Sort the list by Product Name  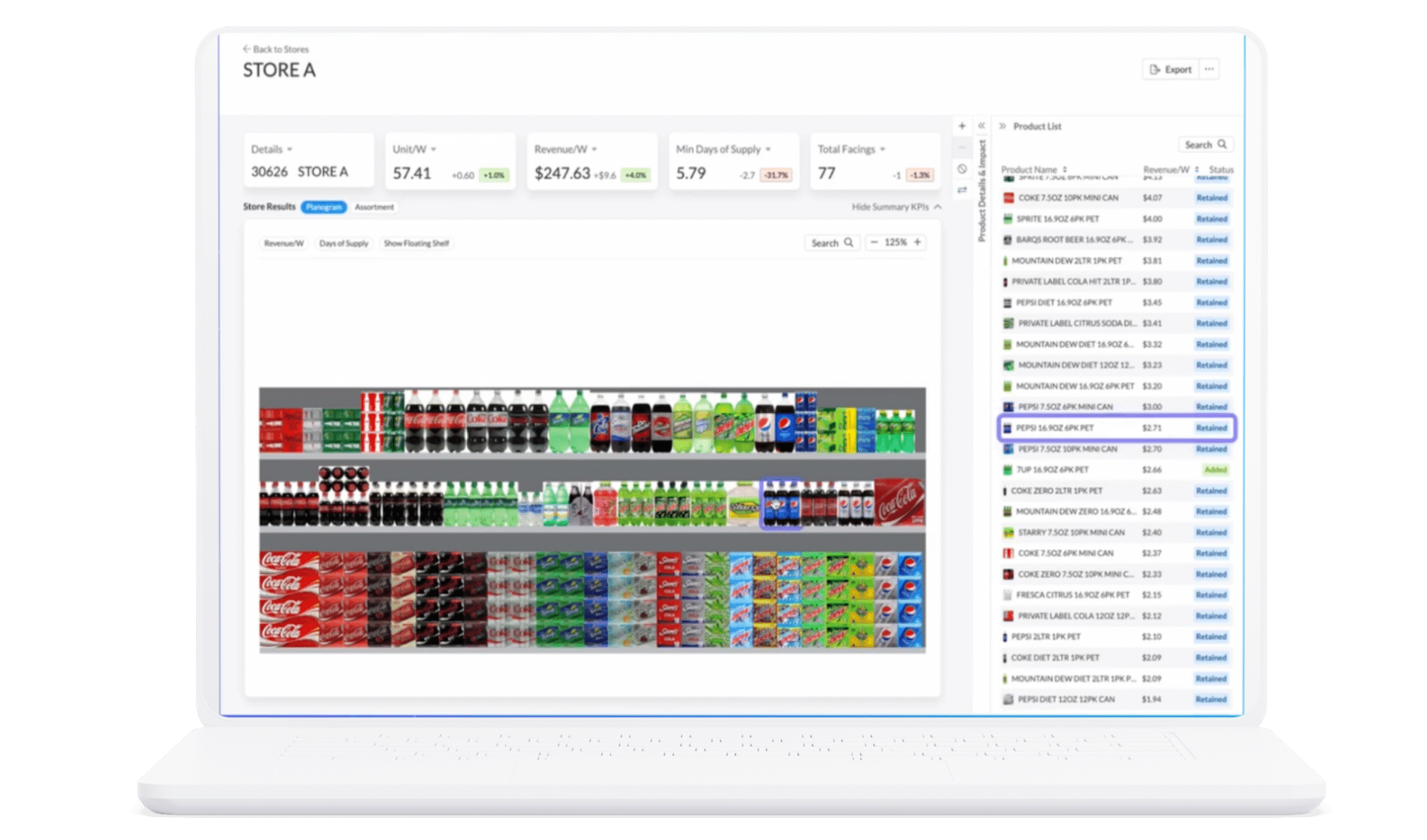click(1065, 170)
